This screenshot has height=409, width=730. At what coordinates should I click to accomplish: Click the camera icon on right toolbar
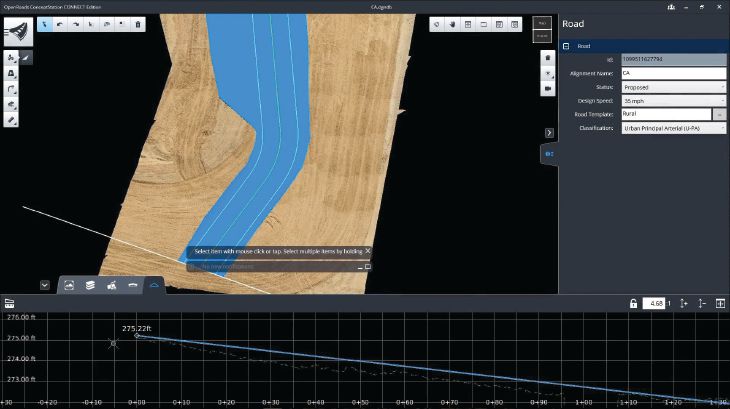coord(548,88)
